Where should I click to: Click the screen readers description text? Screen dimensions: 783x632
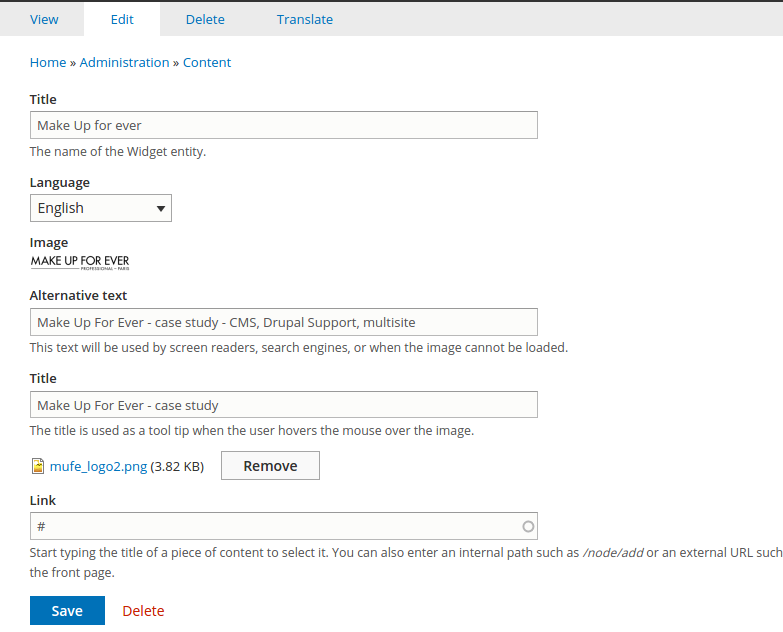[x=299, y=347]
